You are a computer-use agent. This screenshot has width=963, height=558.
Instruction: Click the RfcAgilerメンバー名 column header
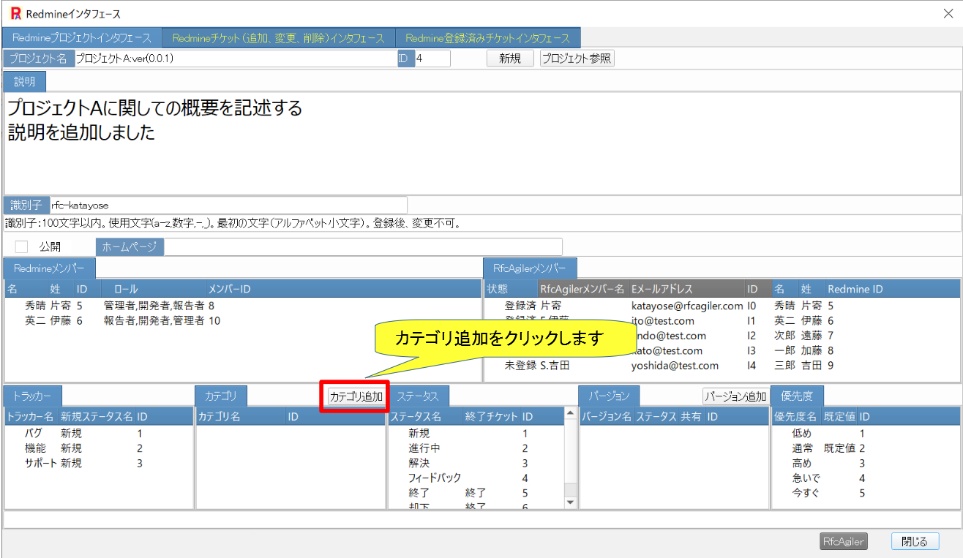[582, 289]
